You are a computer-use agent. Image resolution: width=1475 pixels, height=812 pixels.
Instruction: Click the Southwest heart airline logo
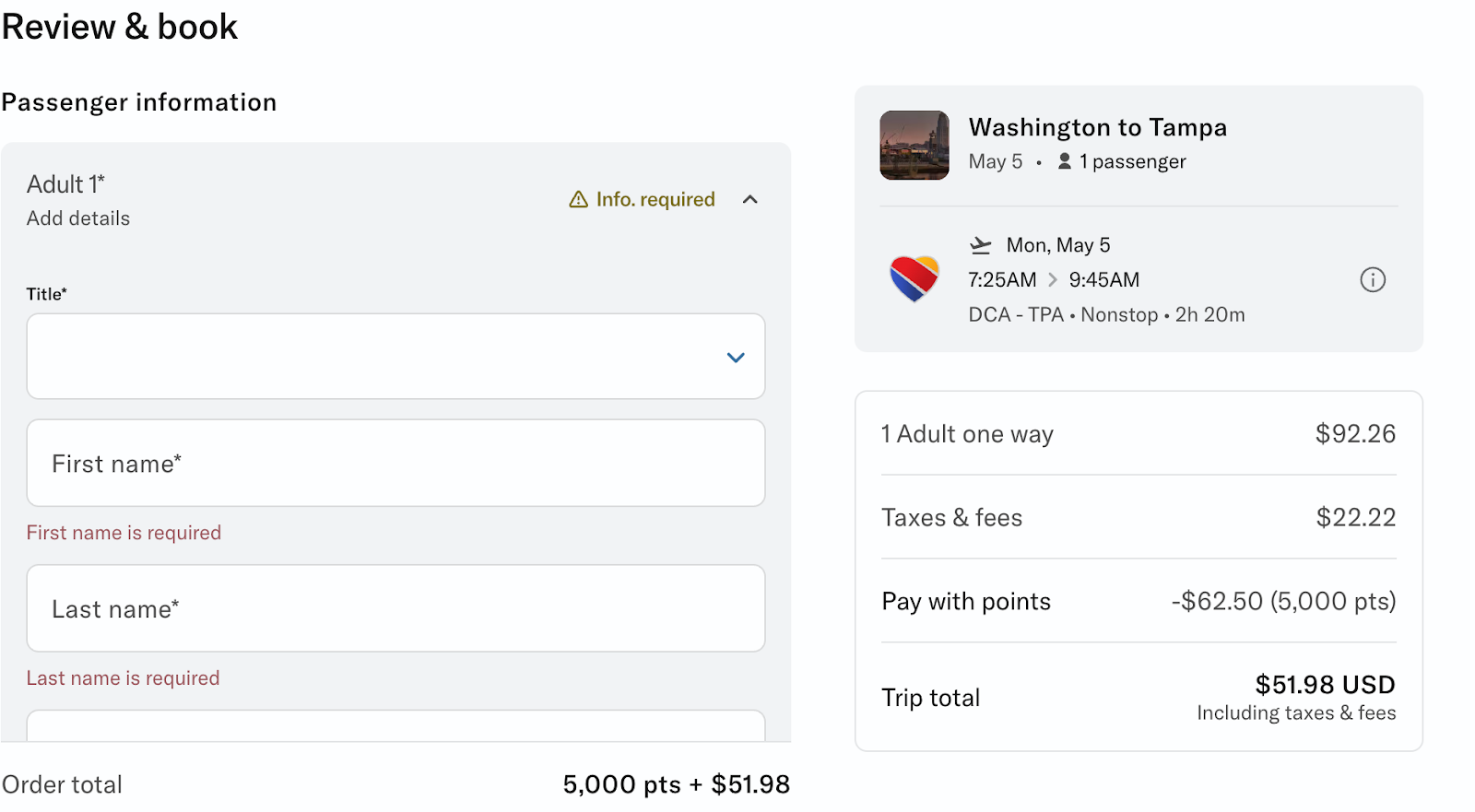[914, 278]
